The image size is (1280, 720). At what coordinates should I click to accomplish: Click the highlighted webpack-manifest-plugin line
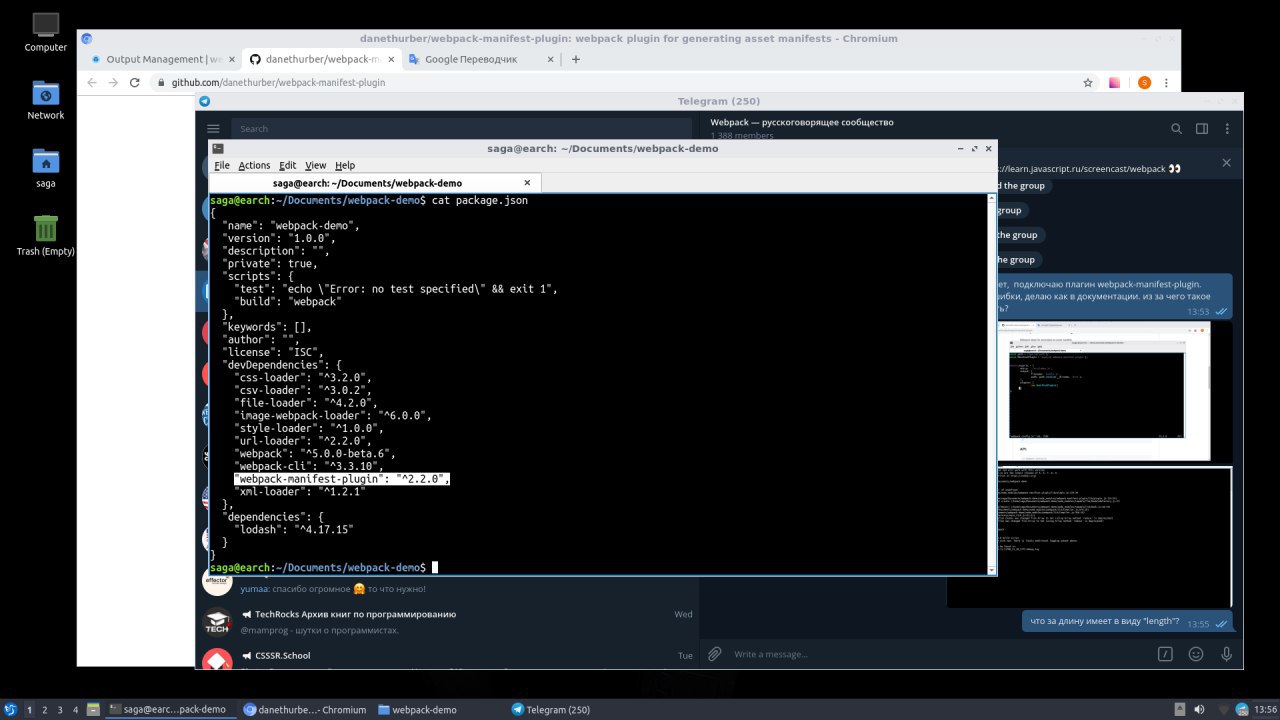tap(342, 479)
